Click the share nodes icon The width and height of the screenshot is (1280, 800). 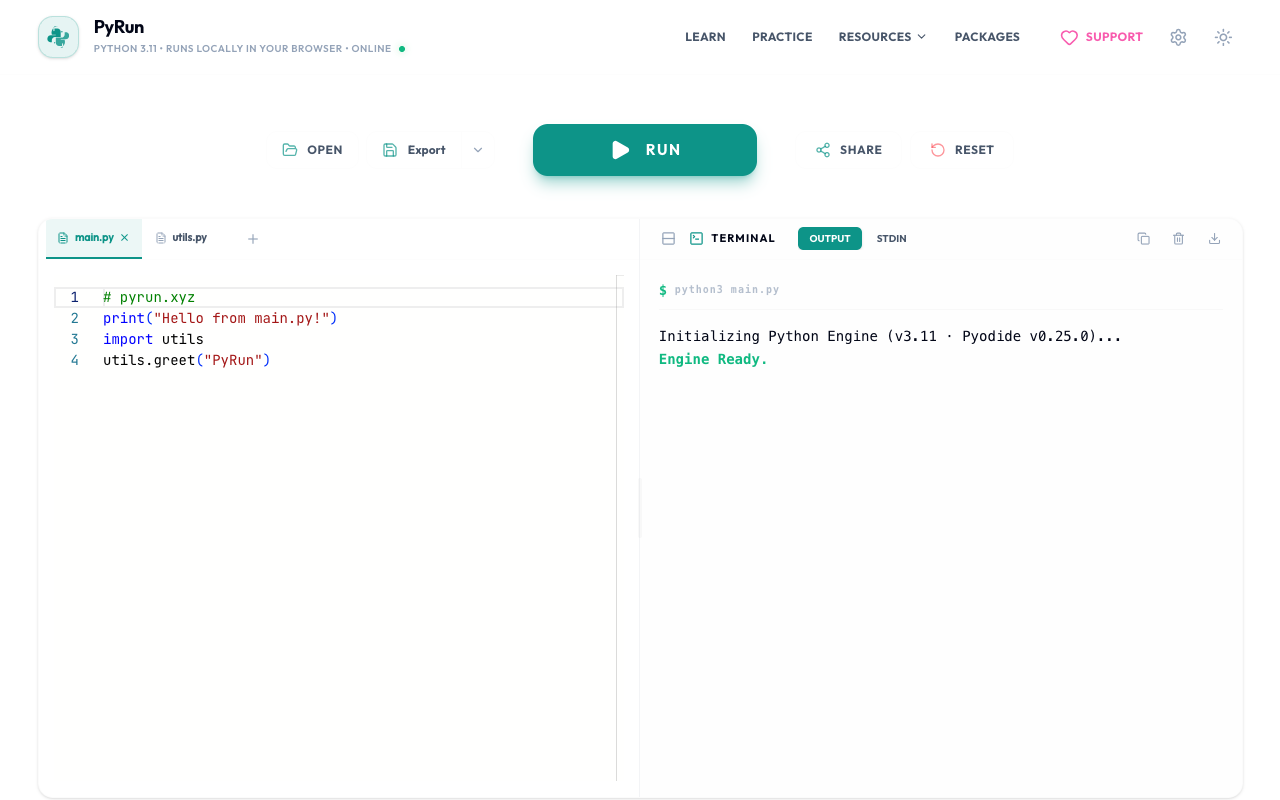(823, 150)
